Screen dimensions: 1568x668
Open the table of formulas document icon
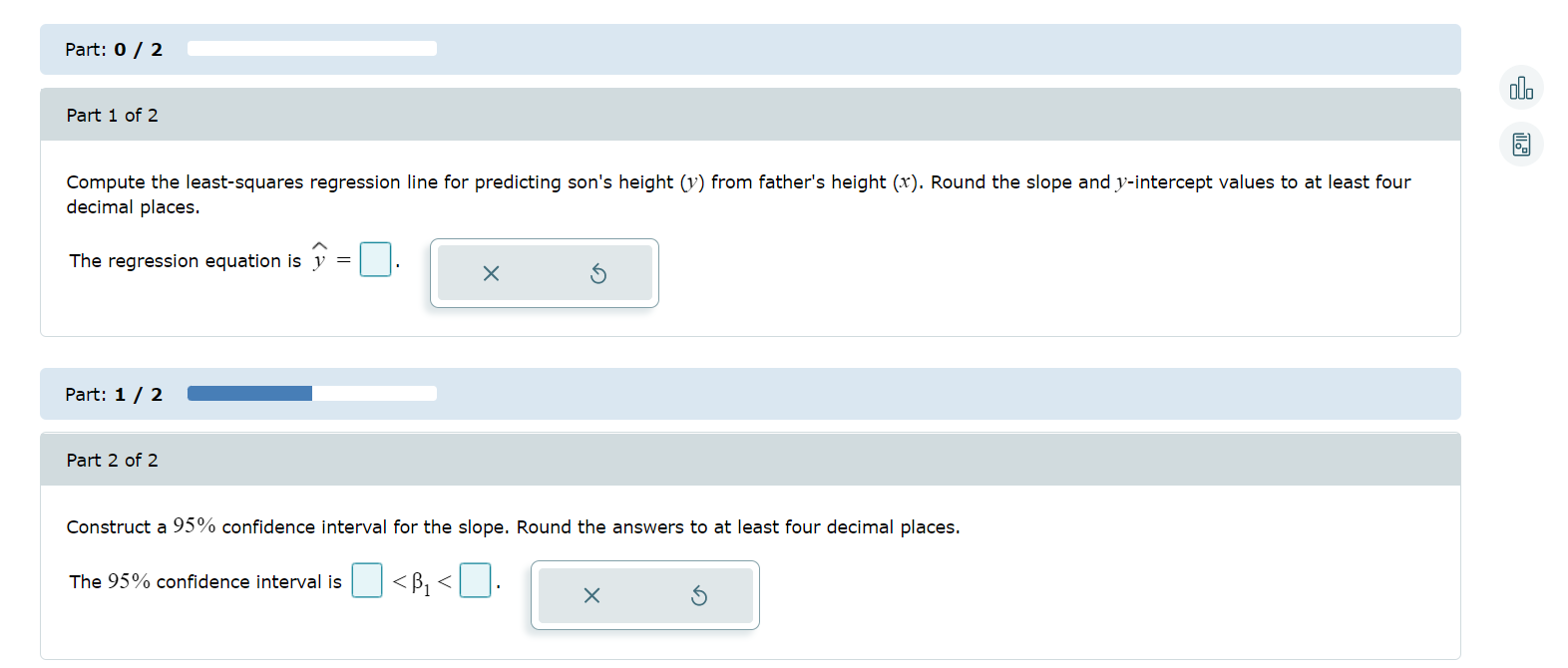[1520, 144]
